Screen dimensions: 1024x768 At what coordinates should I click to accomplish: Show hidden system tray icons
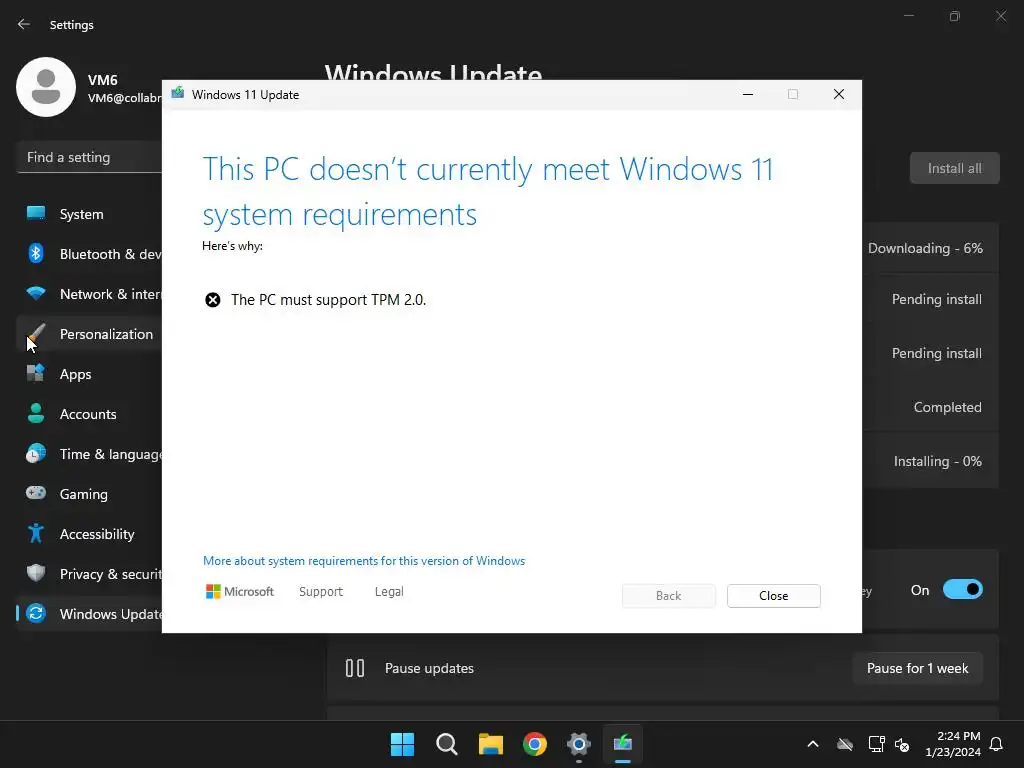pos(813,744)
